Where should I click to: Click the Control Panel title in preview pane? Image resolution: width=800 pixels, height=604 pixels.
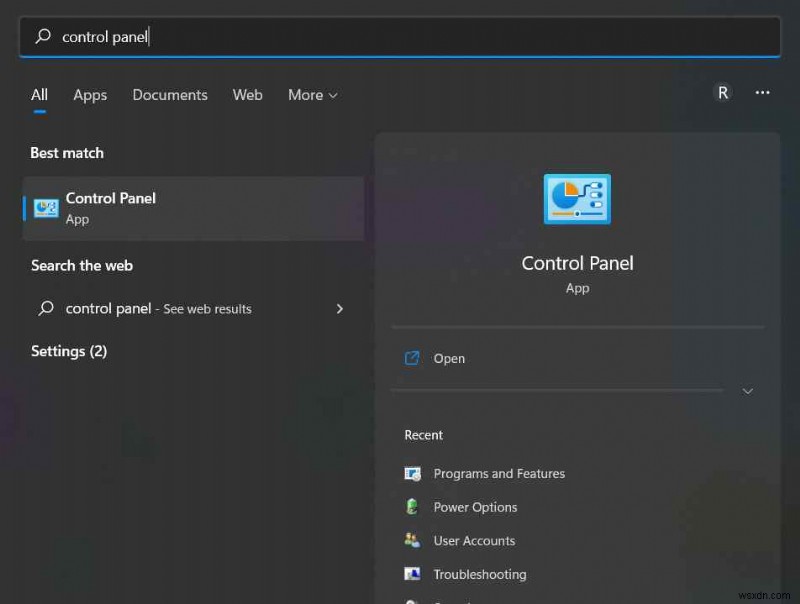(x=577, y=263)
